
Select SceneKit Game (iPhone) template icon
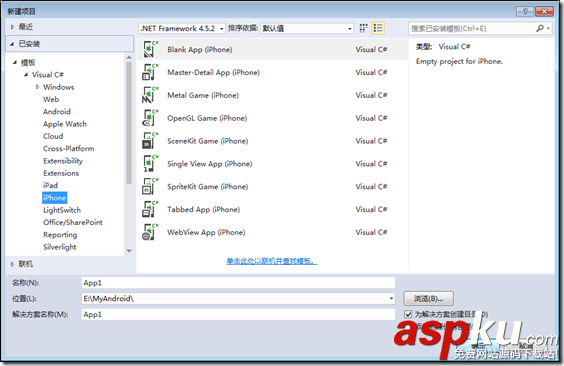tap(150, 141)
